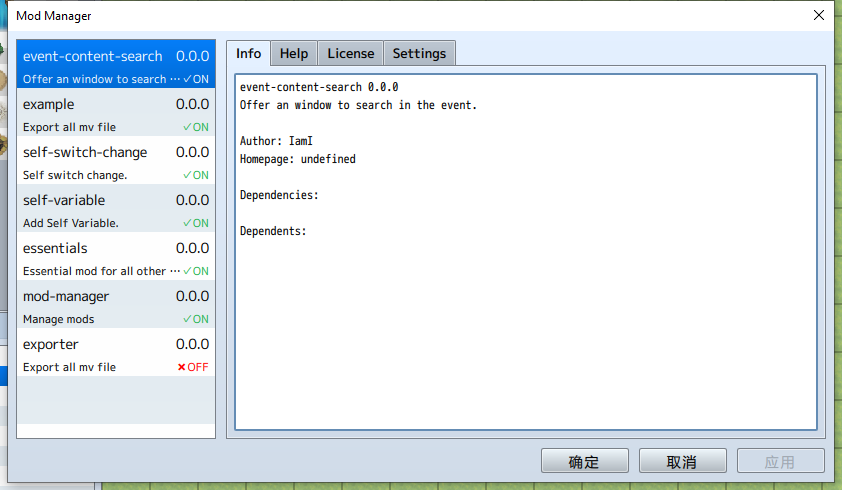Click inside the mod info text area

(526, 251)
